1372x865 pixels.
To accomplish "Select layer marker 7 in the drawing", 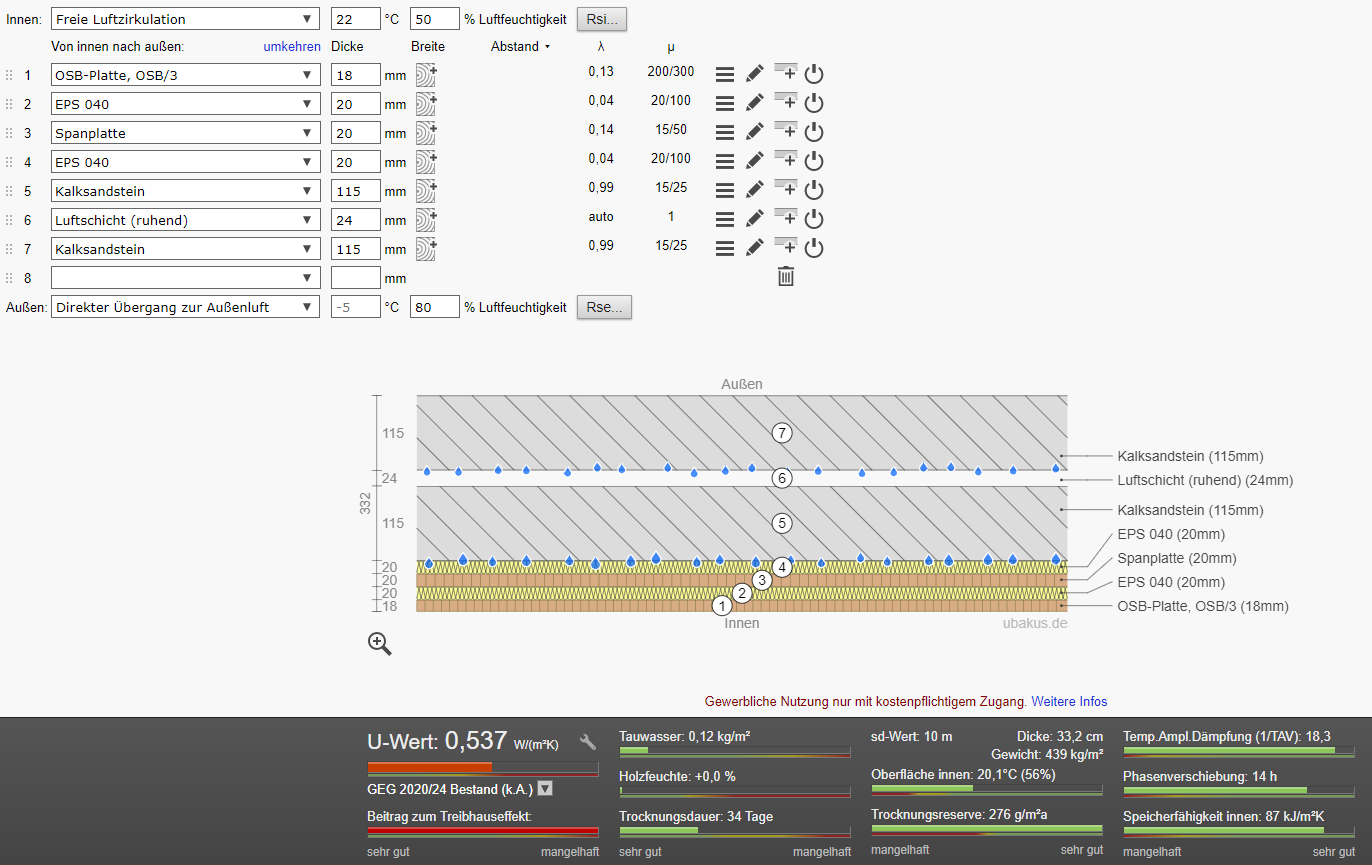I will point(782,432).
